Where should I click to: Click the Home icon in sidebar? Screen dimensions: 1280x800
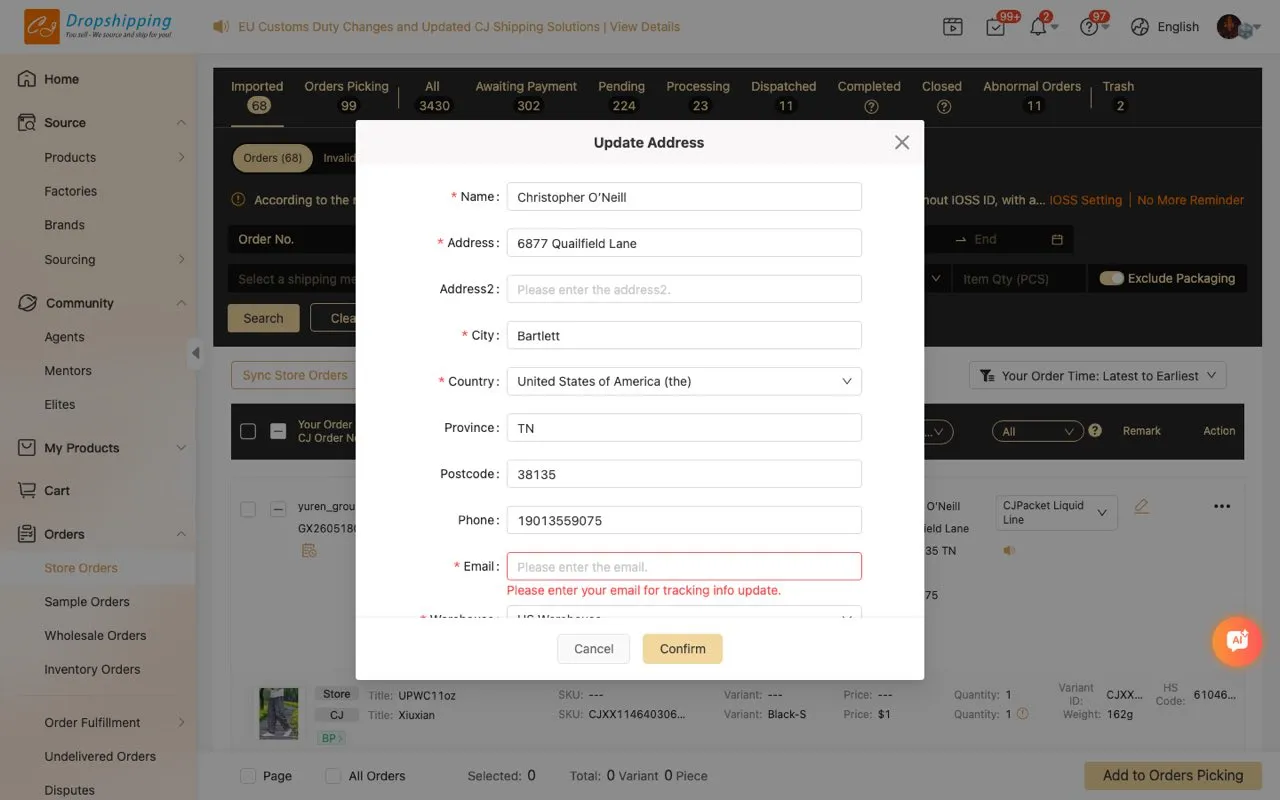tap(27, 79)
